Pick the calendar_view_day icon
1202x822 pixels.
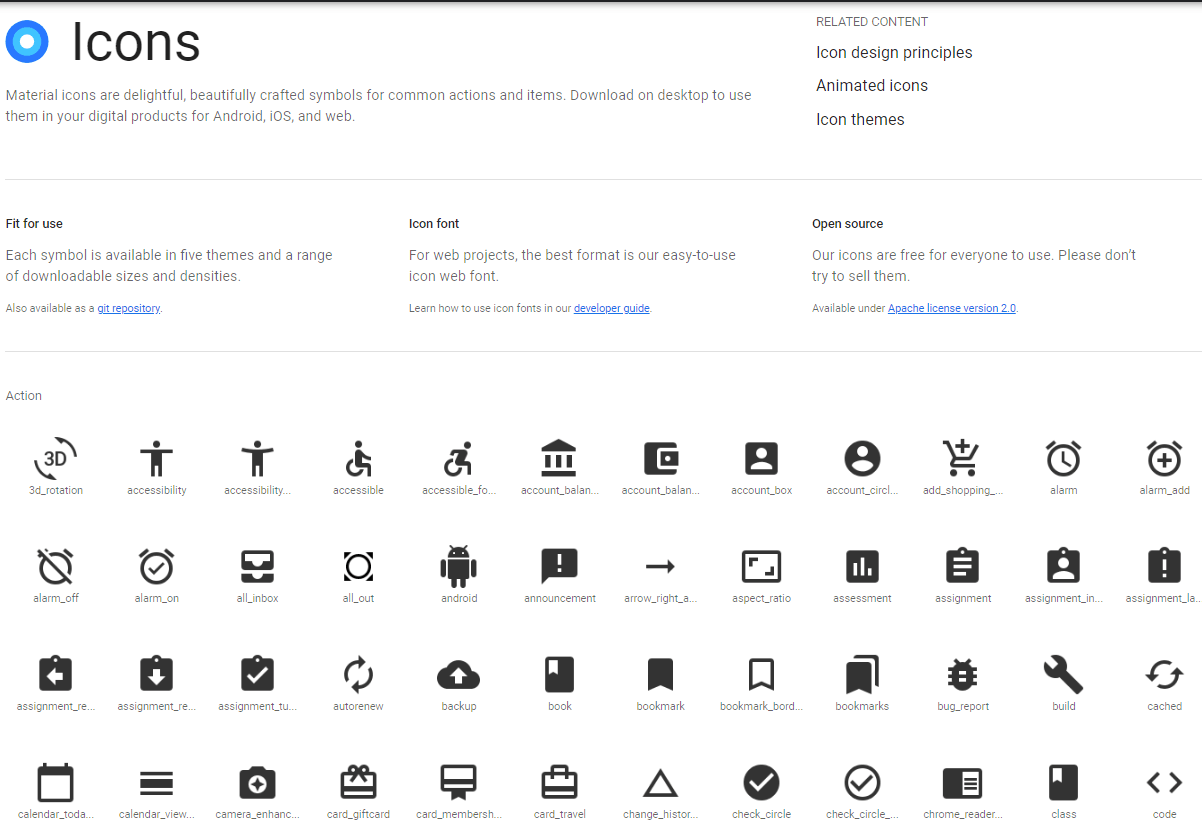(x=157, y=782)
